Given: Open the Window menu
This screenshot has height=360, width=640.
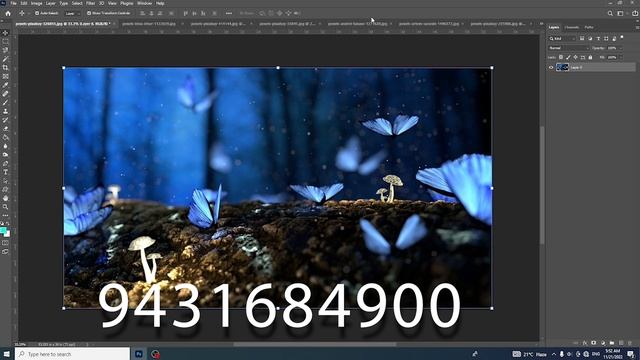Looking at the screenshot, I should pyautogui.click(x=144, y=3).
